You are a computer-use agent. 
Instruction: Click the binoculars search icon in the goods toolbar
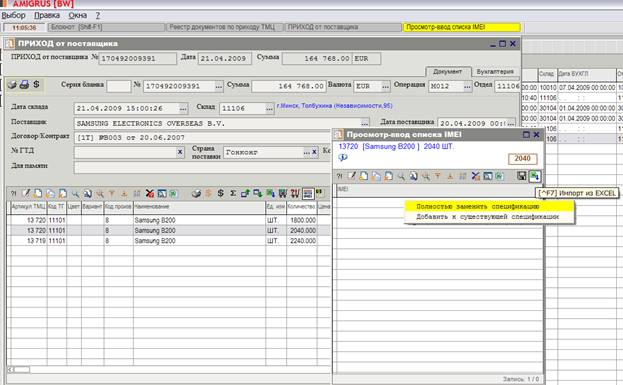[x=87, y=193]
